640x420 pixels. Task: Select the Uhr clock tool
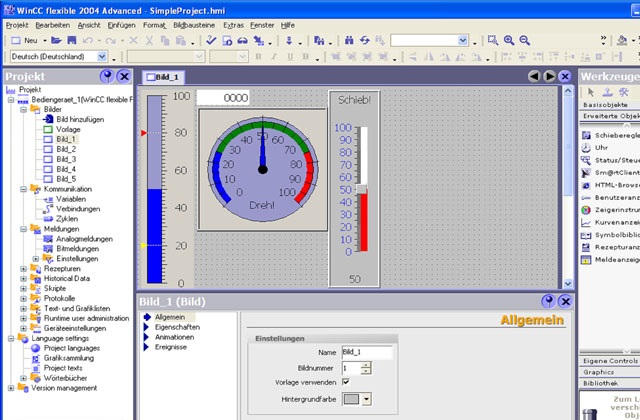[x=586, y=148]
